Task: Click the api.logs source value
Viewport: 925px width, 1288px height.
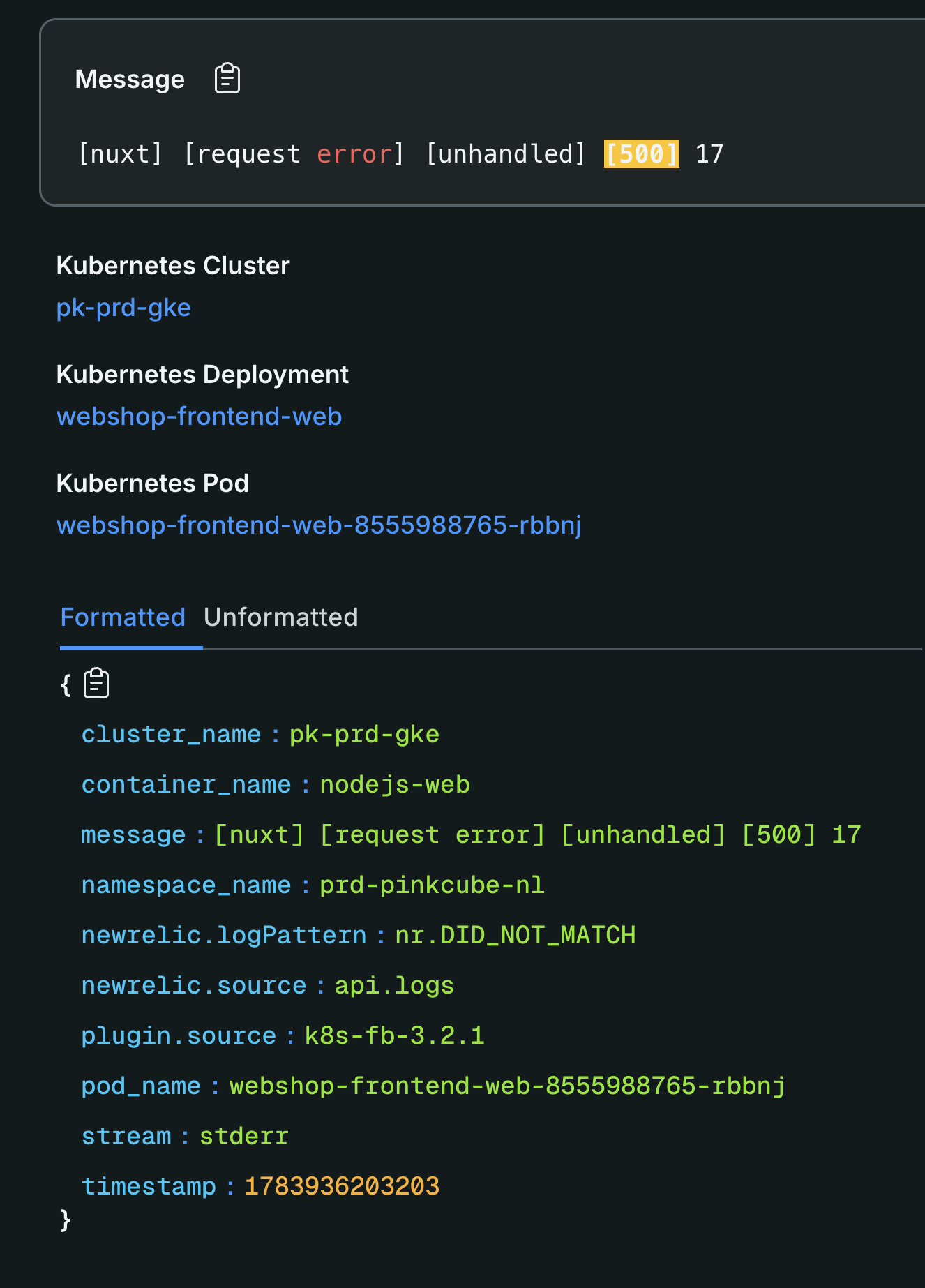Action: [394, 986]
